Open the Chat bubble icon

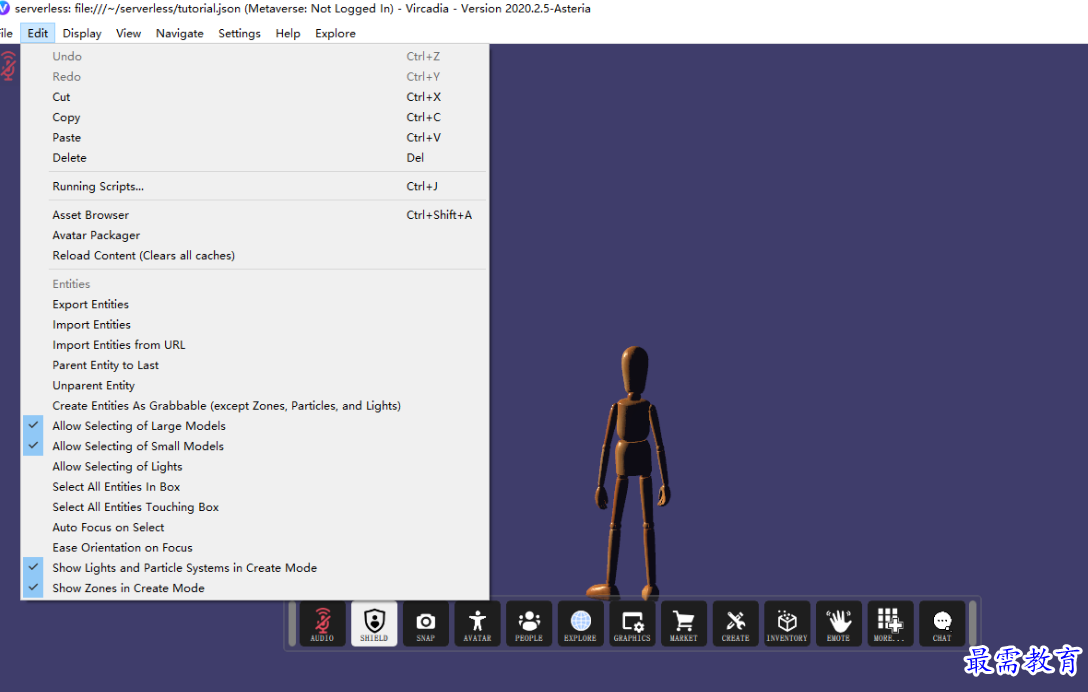click(x=942, y=623)
